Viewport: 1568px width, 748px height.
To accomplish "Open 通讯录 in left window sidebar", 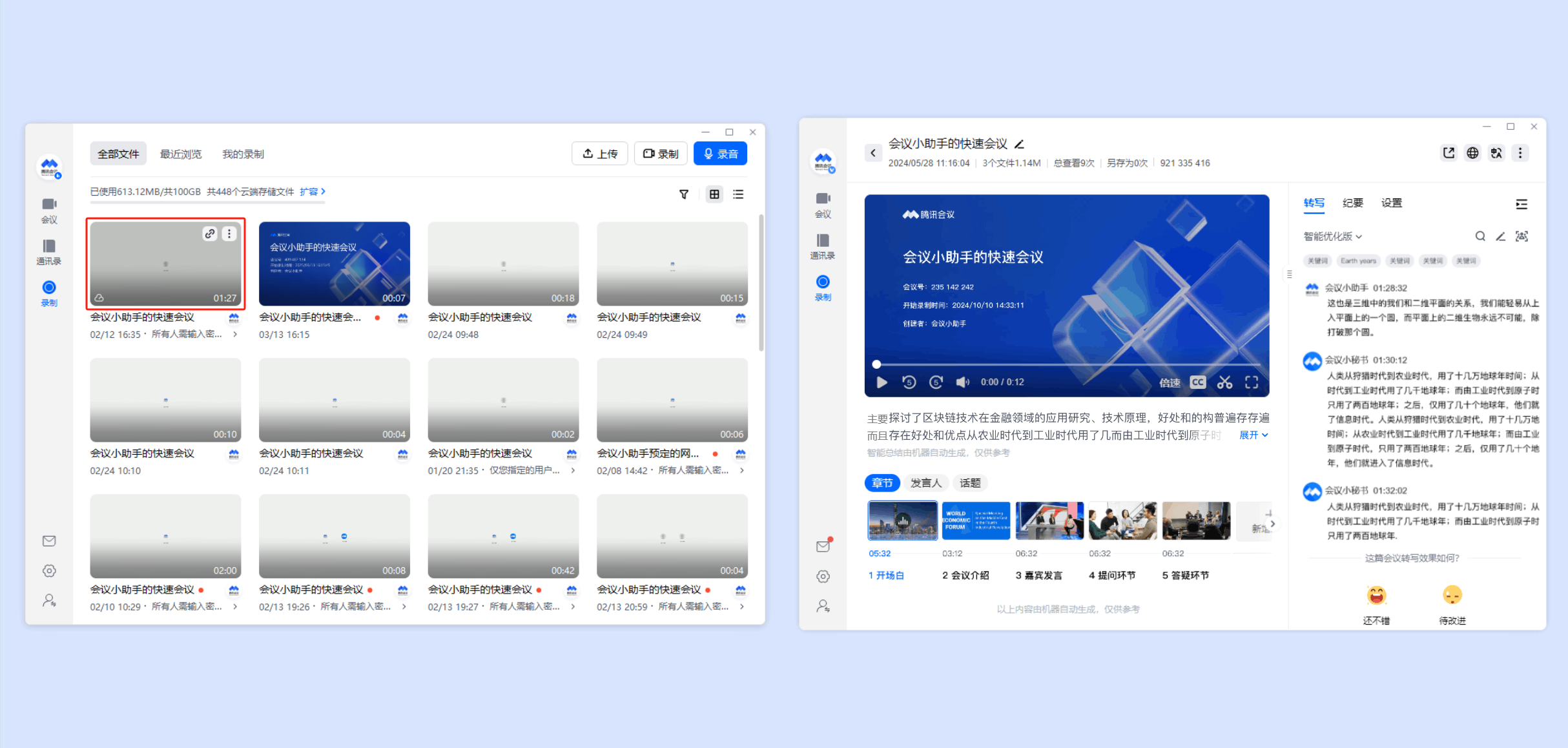I will tap(49, 252).
